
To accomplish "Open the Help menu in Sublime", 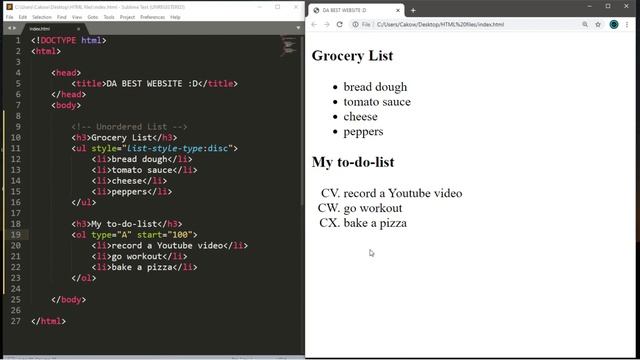I will tap(175, 17).
